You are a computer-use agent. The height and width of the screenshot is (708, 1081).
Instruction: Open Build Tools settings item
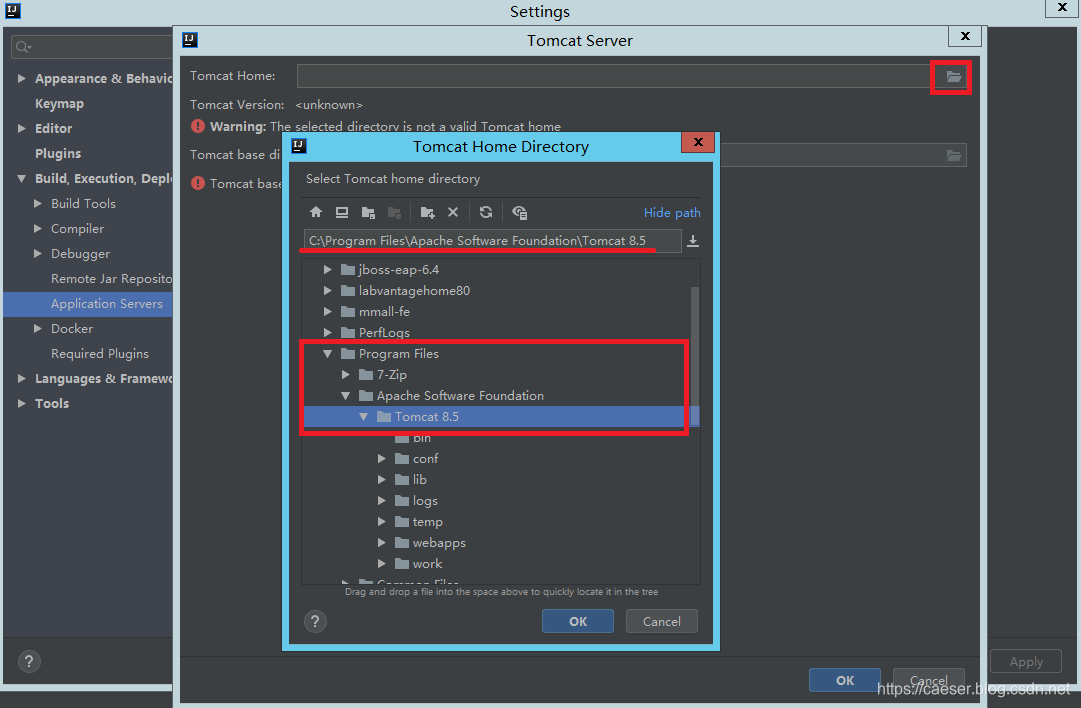pyautogui.click(x=83, y=203)
